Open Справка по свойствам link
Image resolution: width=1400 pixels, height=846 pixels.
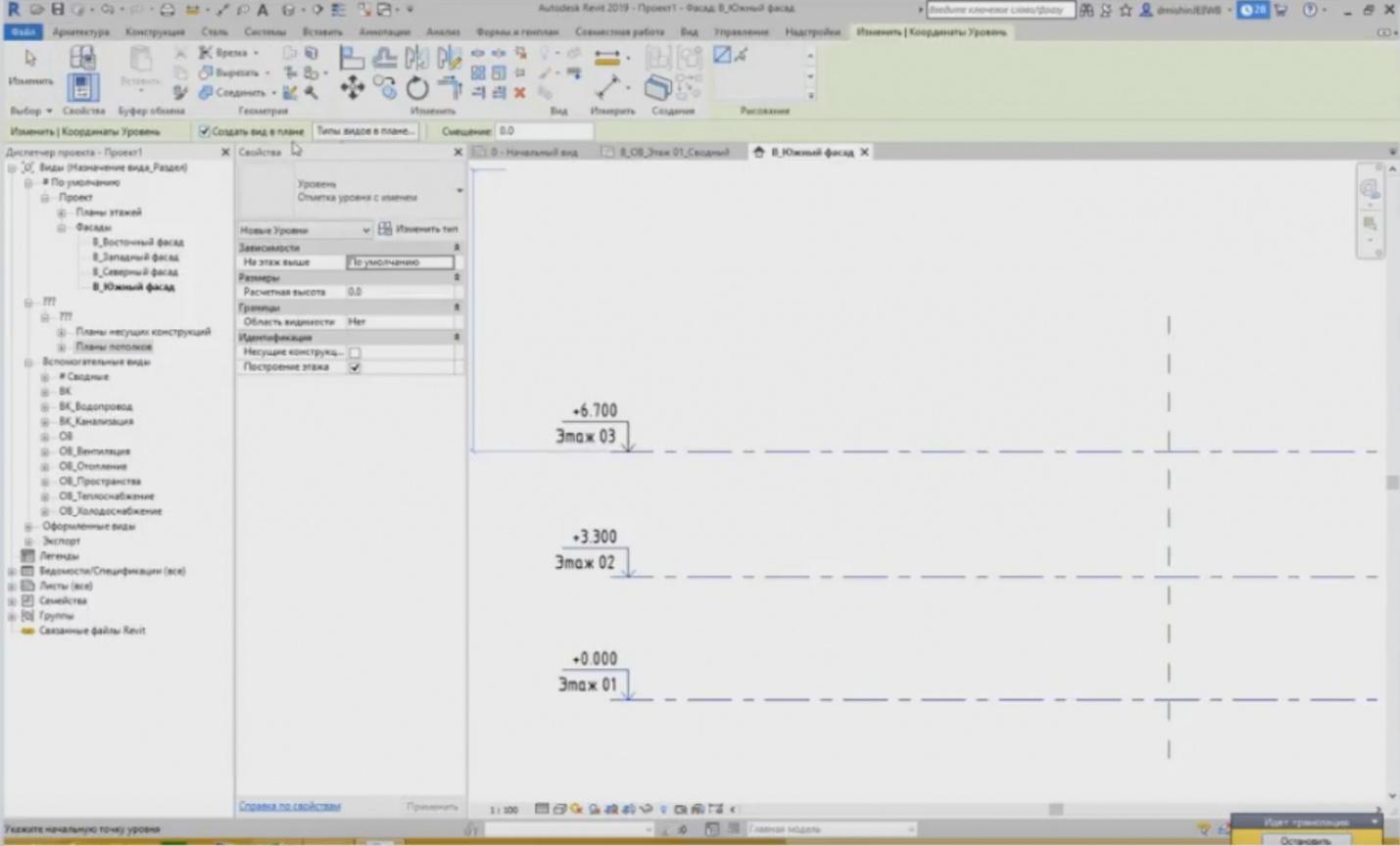(290, 806)
